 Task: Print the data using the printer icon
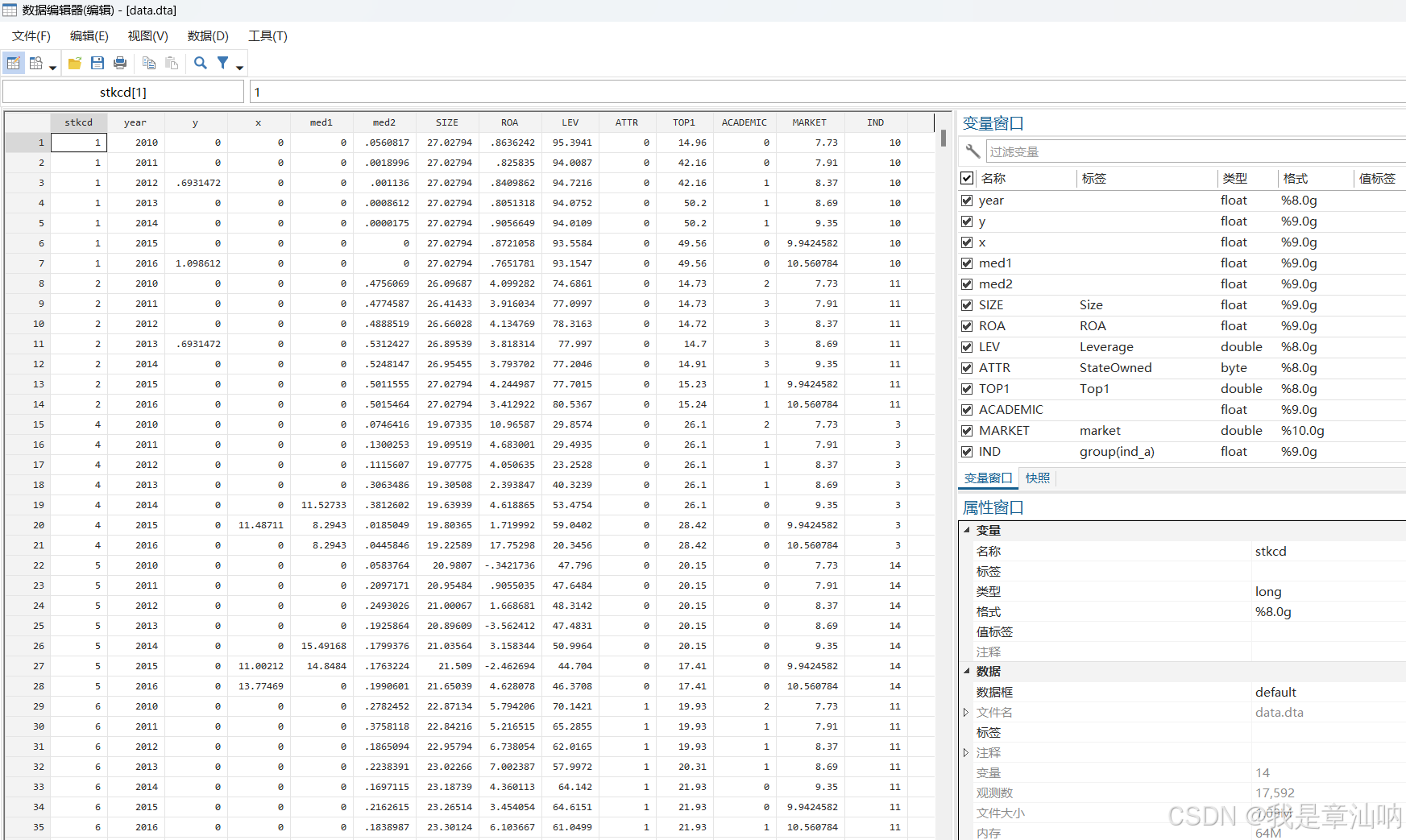[x=120, y=63]
